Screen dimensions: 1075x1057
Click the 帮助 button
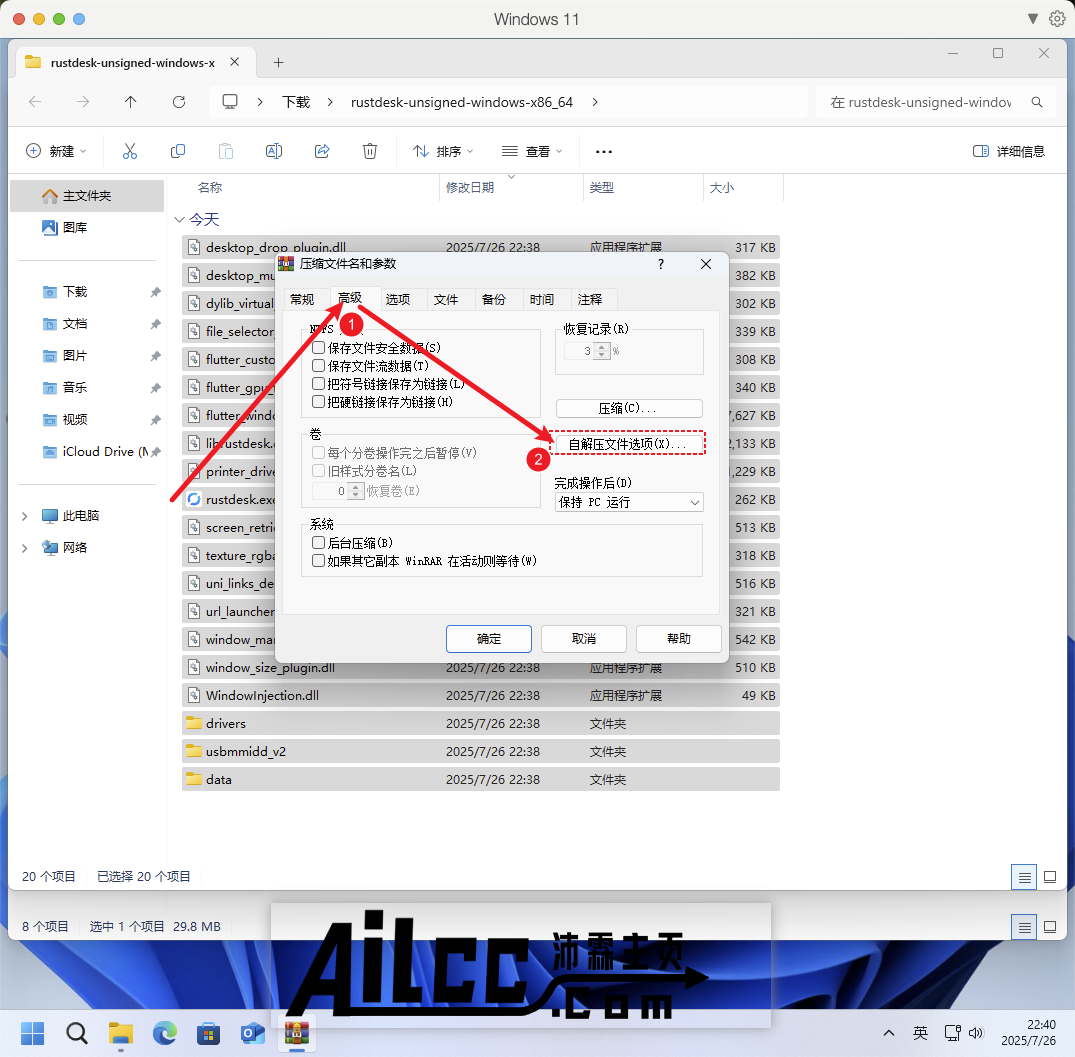click(679, 639)
